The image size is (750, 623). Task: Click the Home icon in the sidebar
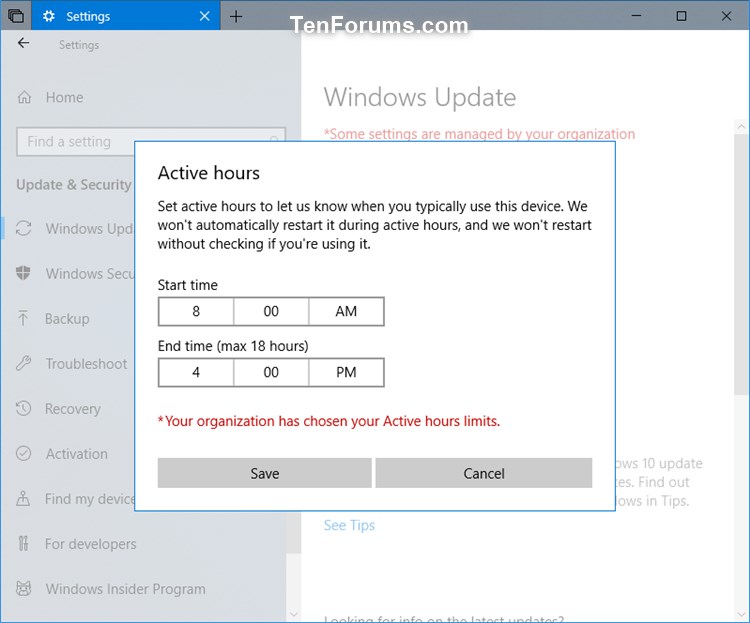pyautogui.click(x=24, y=98)
